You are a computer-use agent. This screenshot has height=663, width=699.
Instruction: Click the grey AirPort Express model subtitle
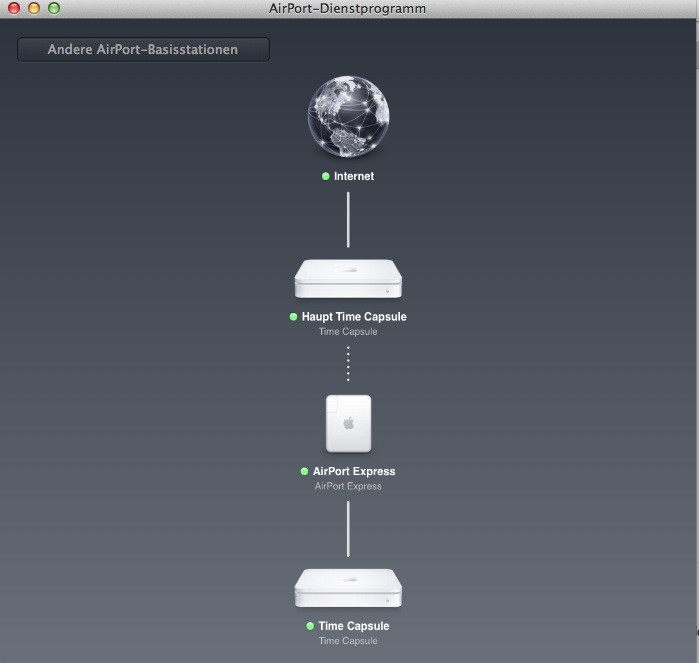click(348, 486)
